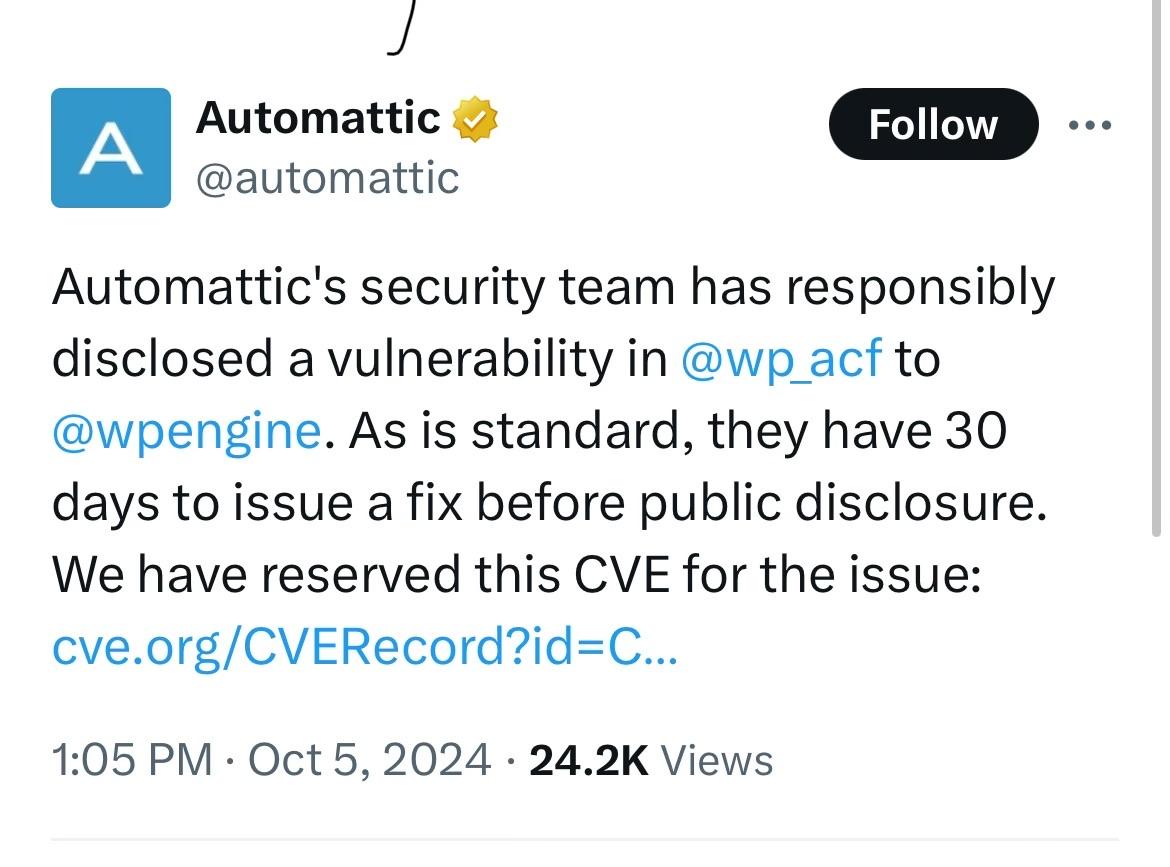Open the three-dot more options menu

point(1089,125)
